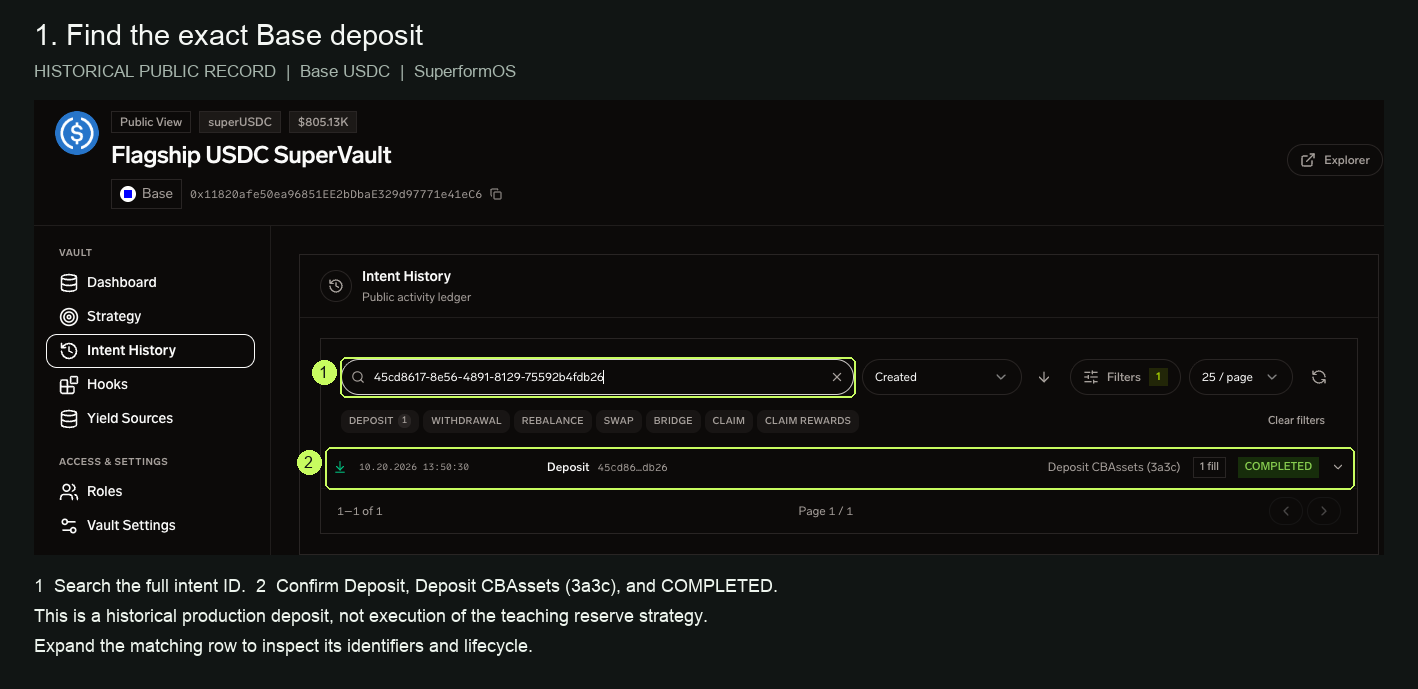Click inside the intent ID search field
Screen dimensions: 1418x689
pyautogui.click(x=597, y=377)
